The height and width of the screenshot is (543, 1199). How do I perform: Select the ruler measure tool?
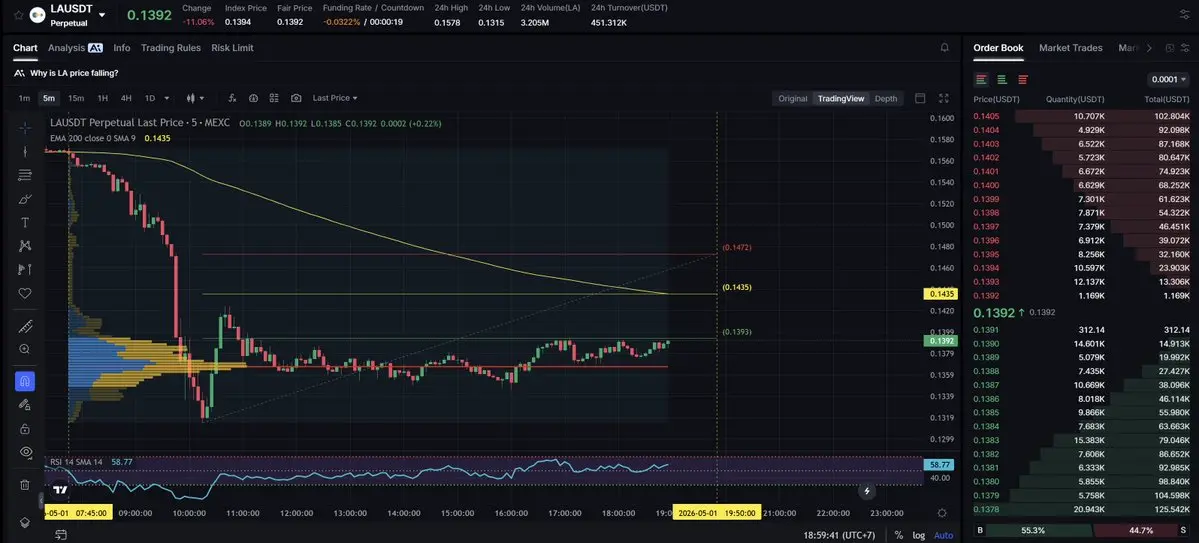(x=24, y=327)
